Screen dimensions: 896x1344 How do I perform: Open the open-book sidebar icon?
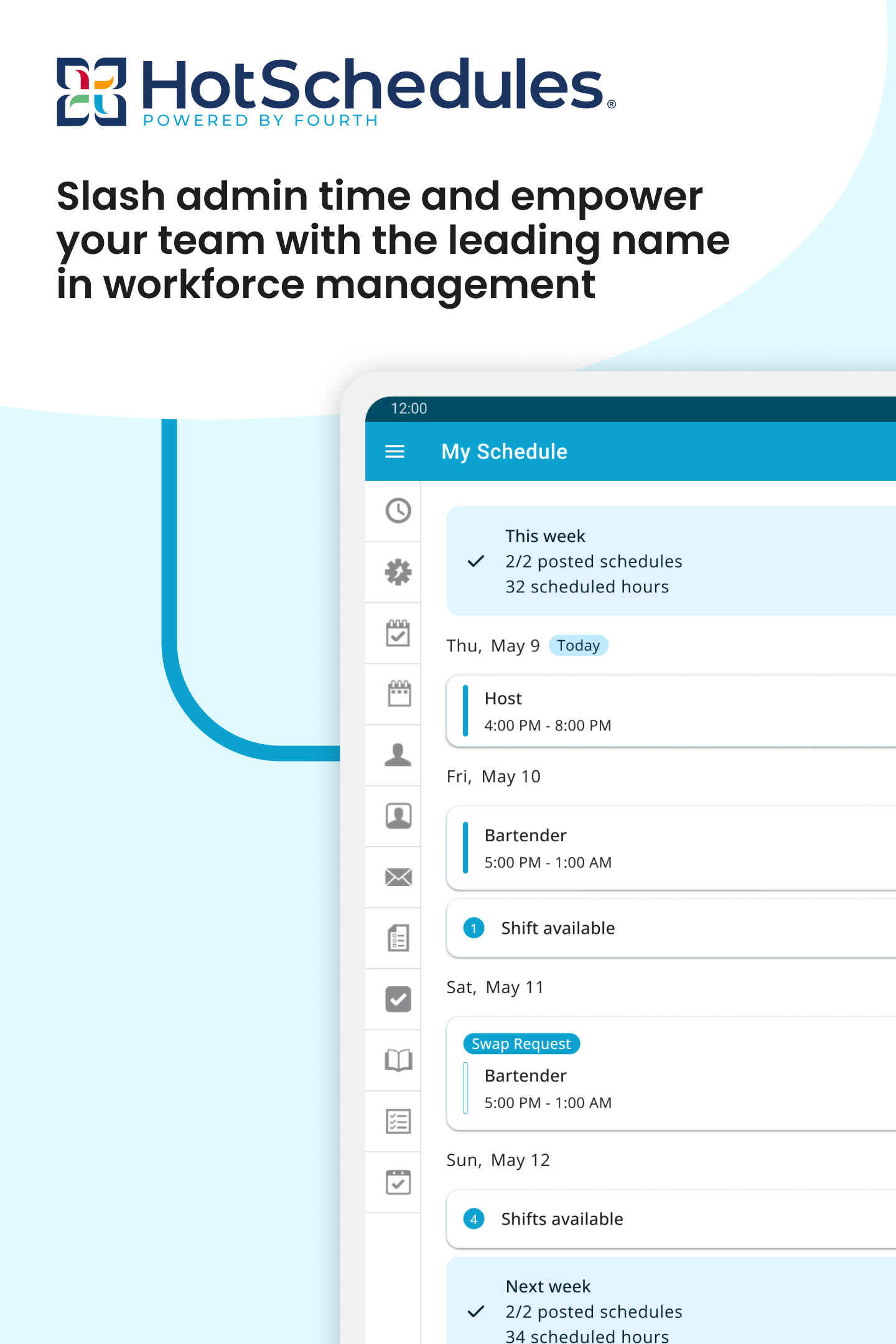[398, 1060]
